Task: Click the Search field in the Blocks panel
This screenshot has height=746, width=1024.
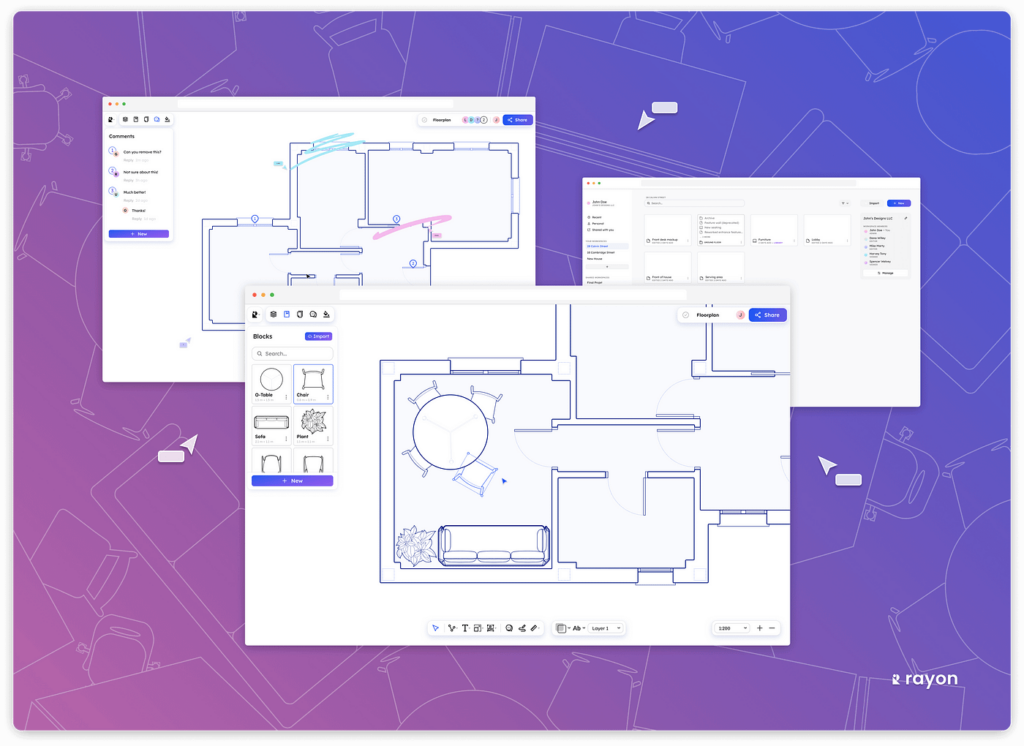Action: tap(293, 354)
